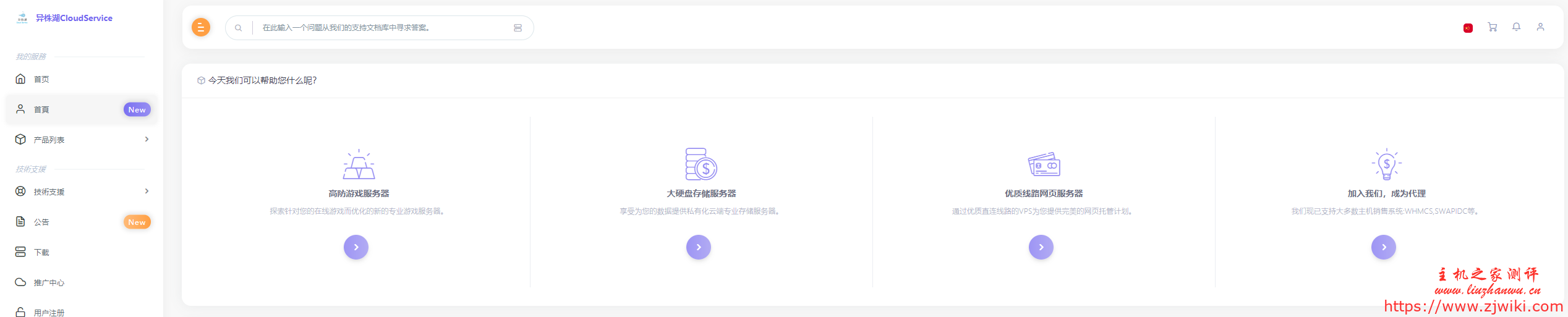Click the search magnifier icon

pyautogui.click(x=239, y=28)
